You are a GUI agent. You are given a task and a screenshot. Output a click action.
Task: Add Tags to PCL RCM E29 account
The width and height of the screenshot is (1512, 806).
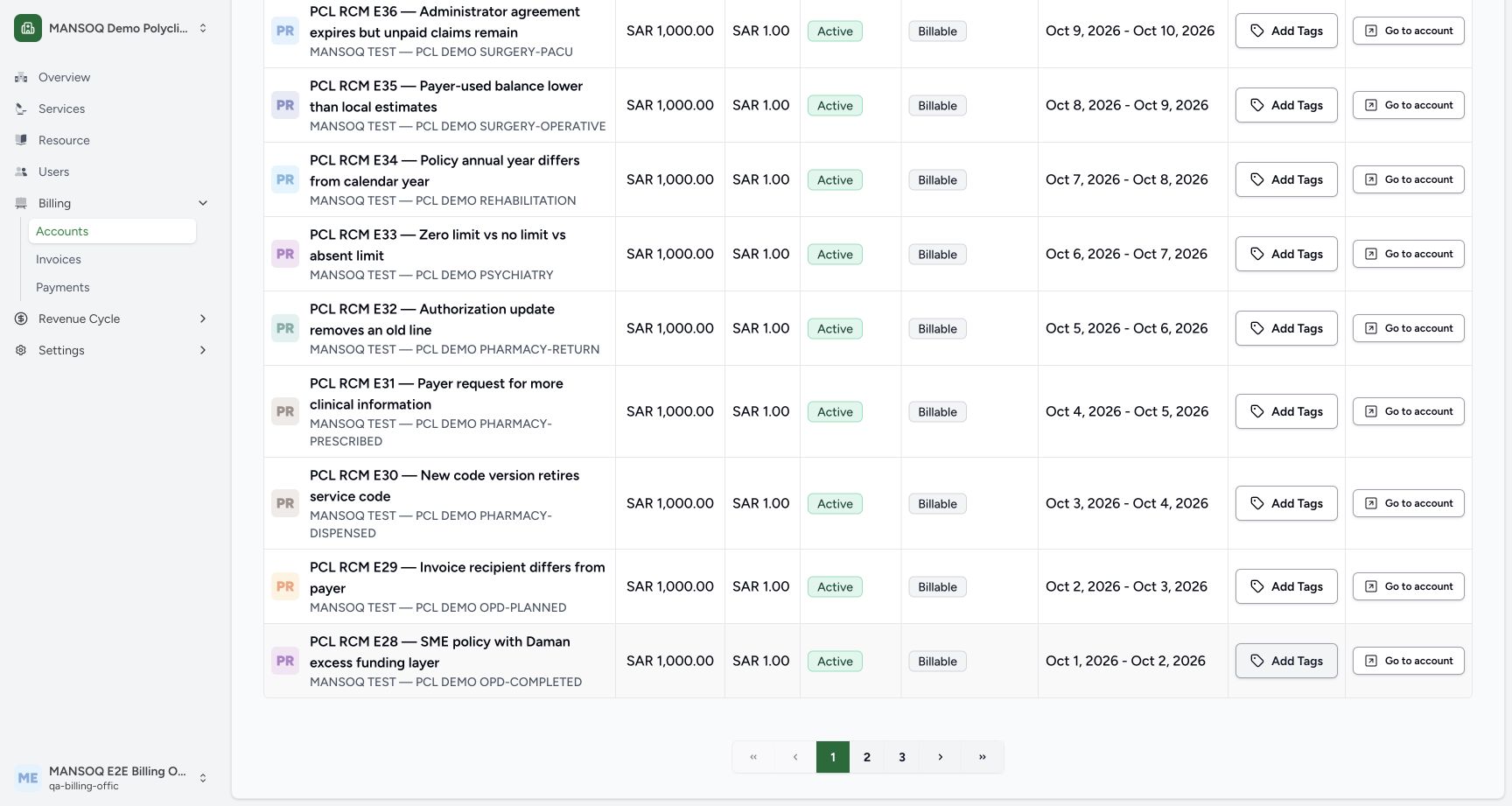point(1286,586)
